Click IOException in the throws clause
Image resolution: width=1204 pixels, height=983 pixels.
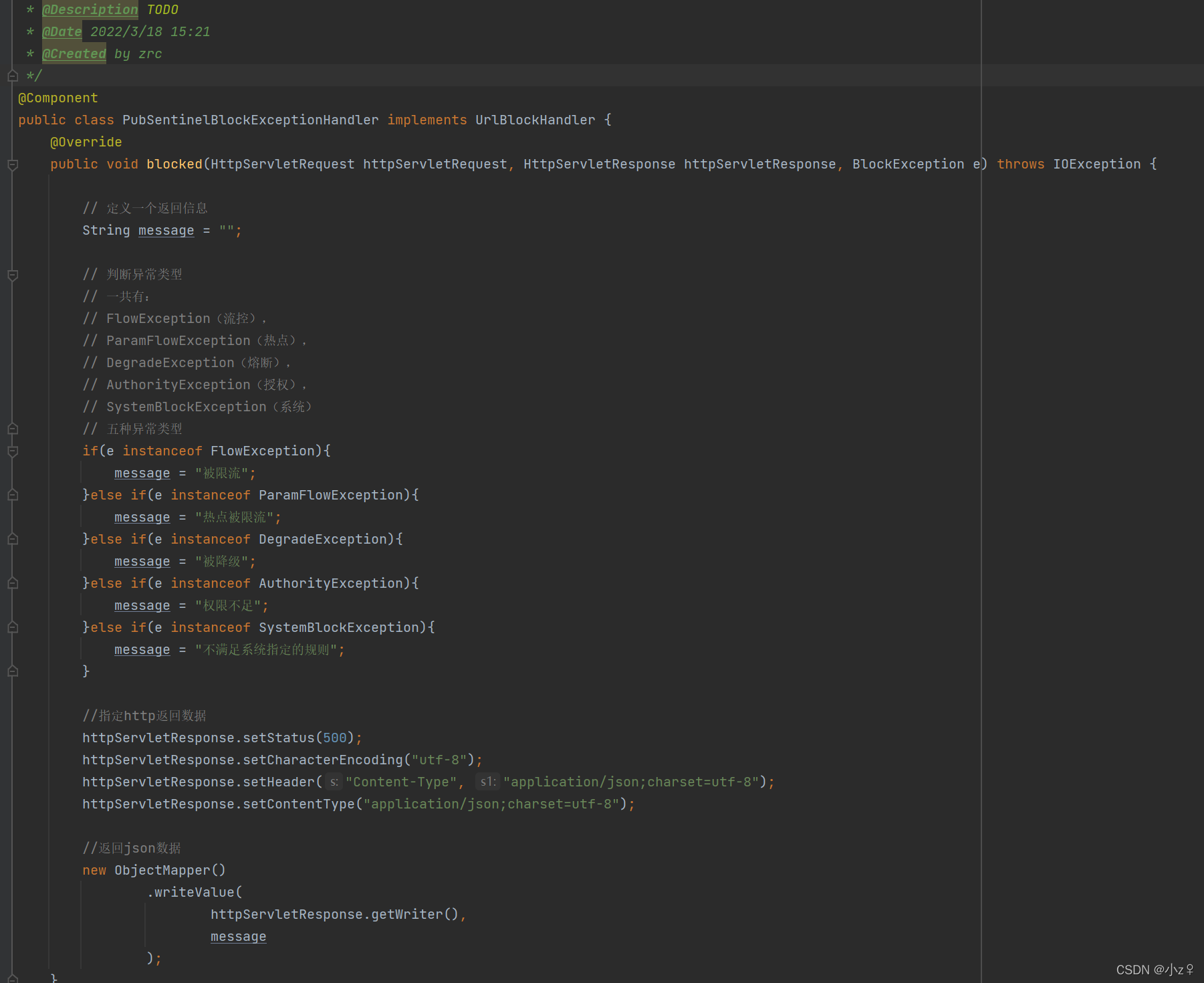pyautogui.click(x=1097, y=165)
